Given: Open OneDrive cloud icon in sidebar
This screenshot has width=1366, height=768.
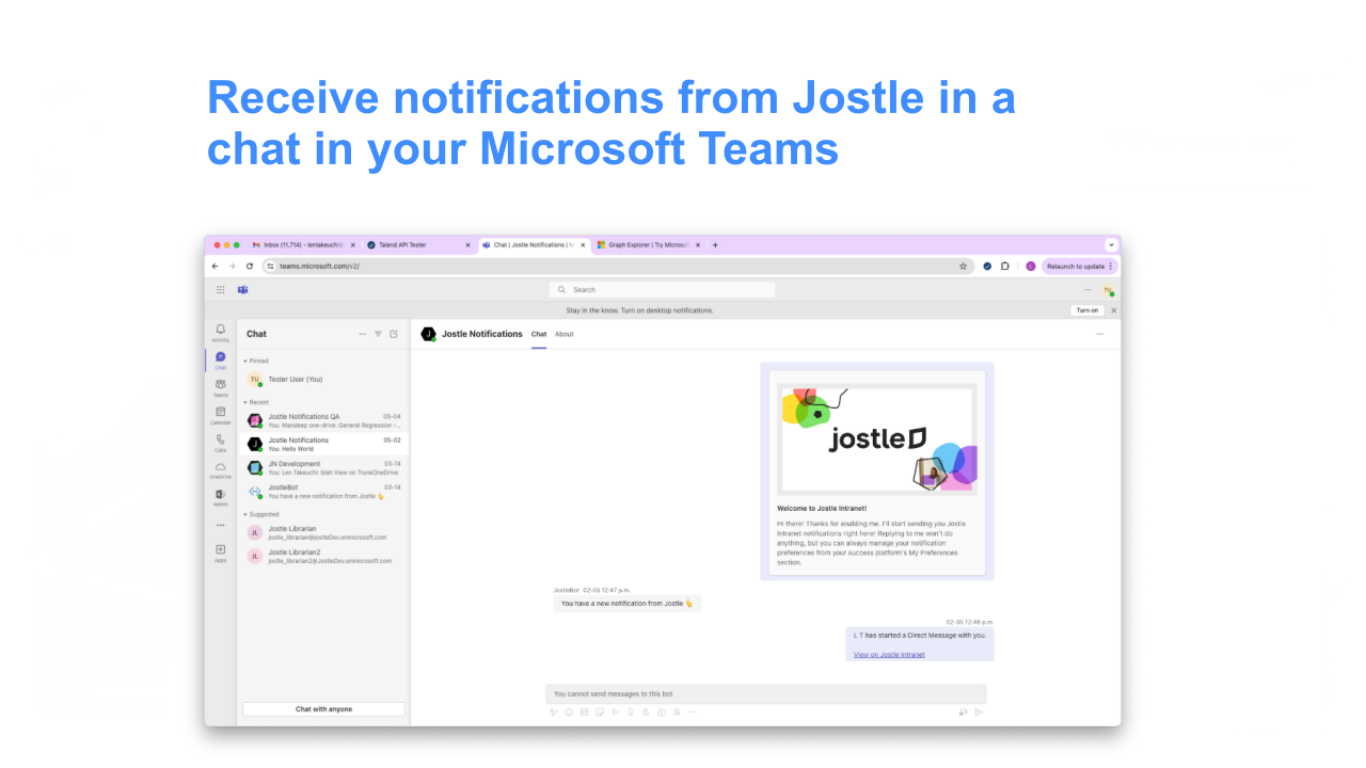Looking at the screenshot, I should tap(220, 469).
